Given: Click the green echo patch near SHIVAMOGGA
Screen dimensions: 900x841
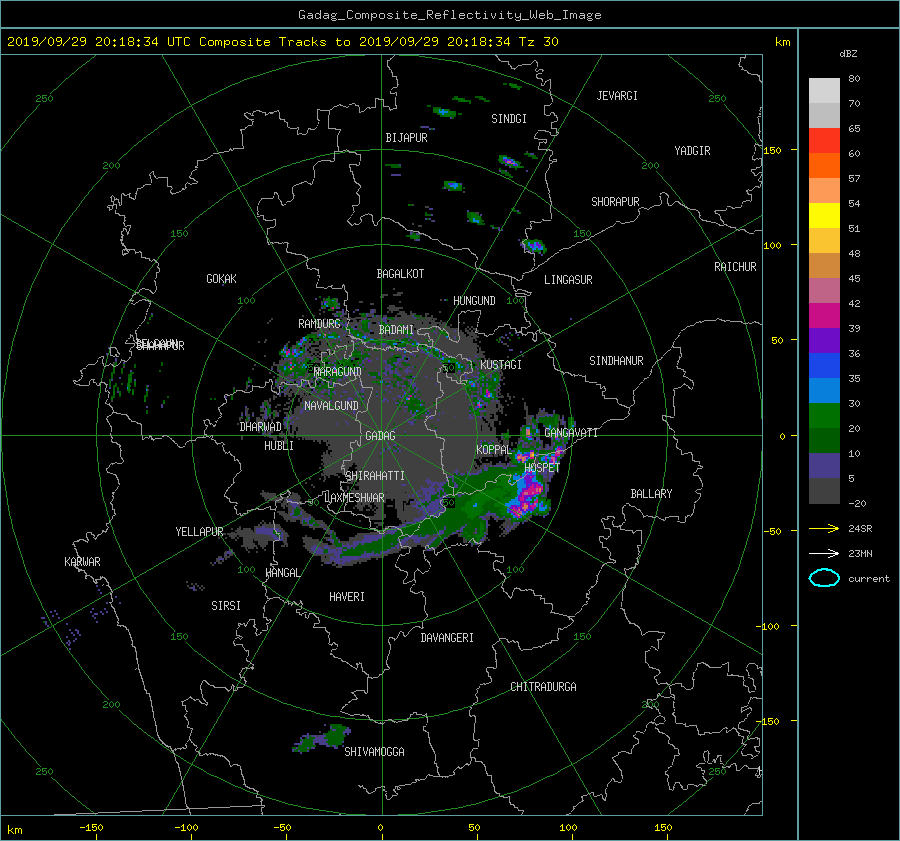Looking at the screenshot, I should [322, 738].
